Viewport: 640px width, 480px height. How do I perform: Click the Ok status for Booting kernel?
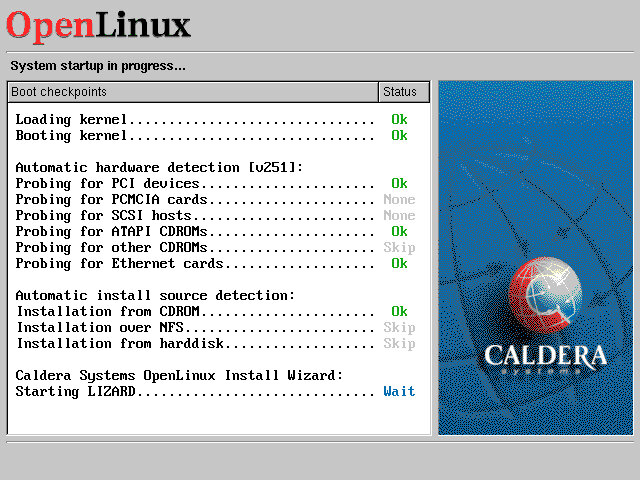(399, 136)
